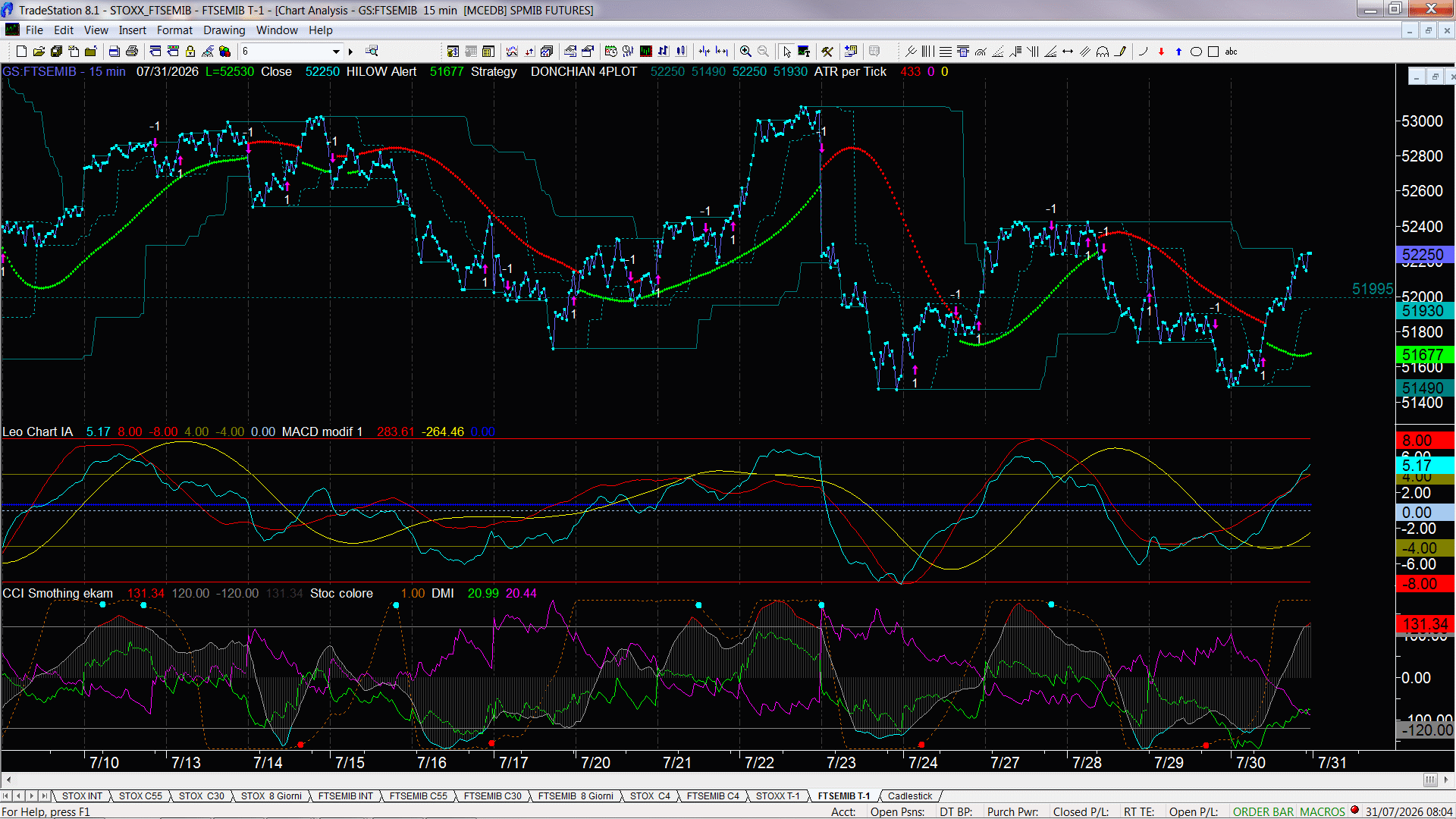Select the red down arrow drawing tool
The image size is (1456, 819).
click(1161, 52)
